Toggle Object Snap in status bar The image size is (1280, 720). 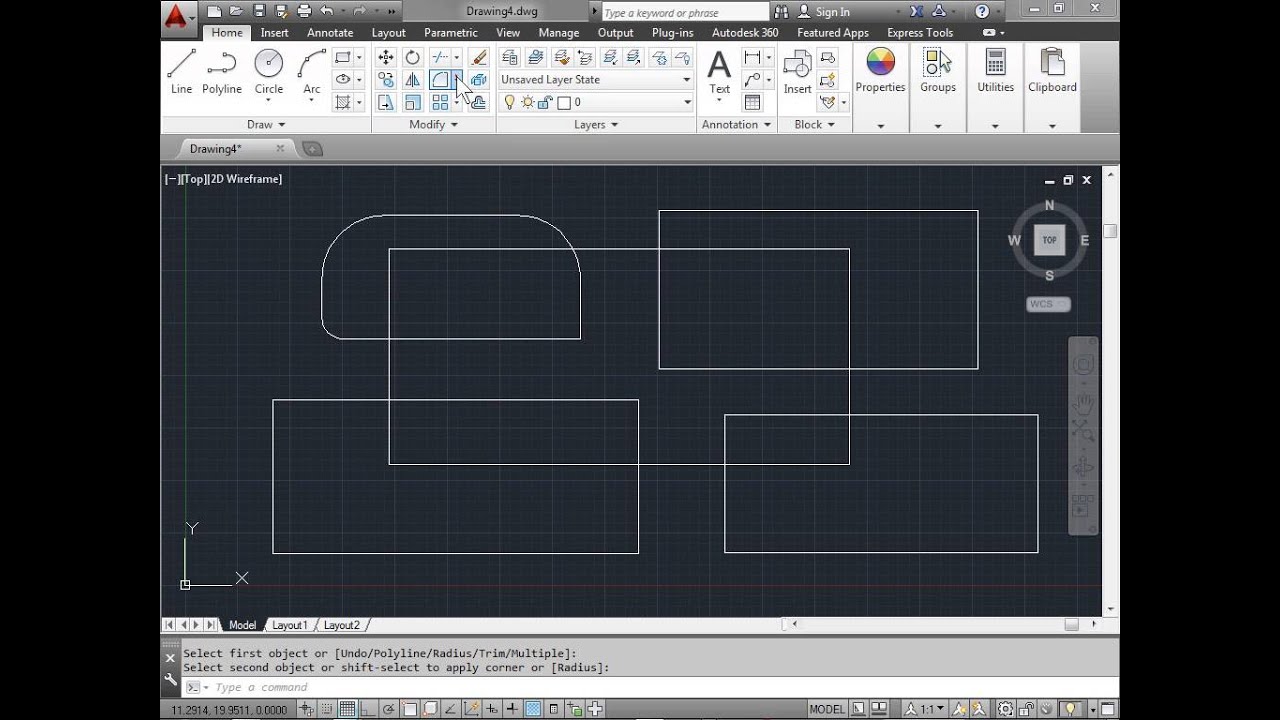[x=409, y=709]
